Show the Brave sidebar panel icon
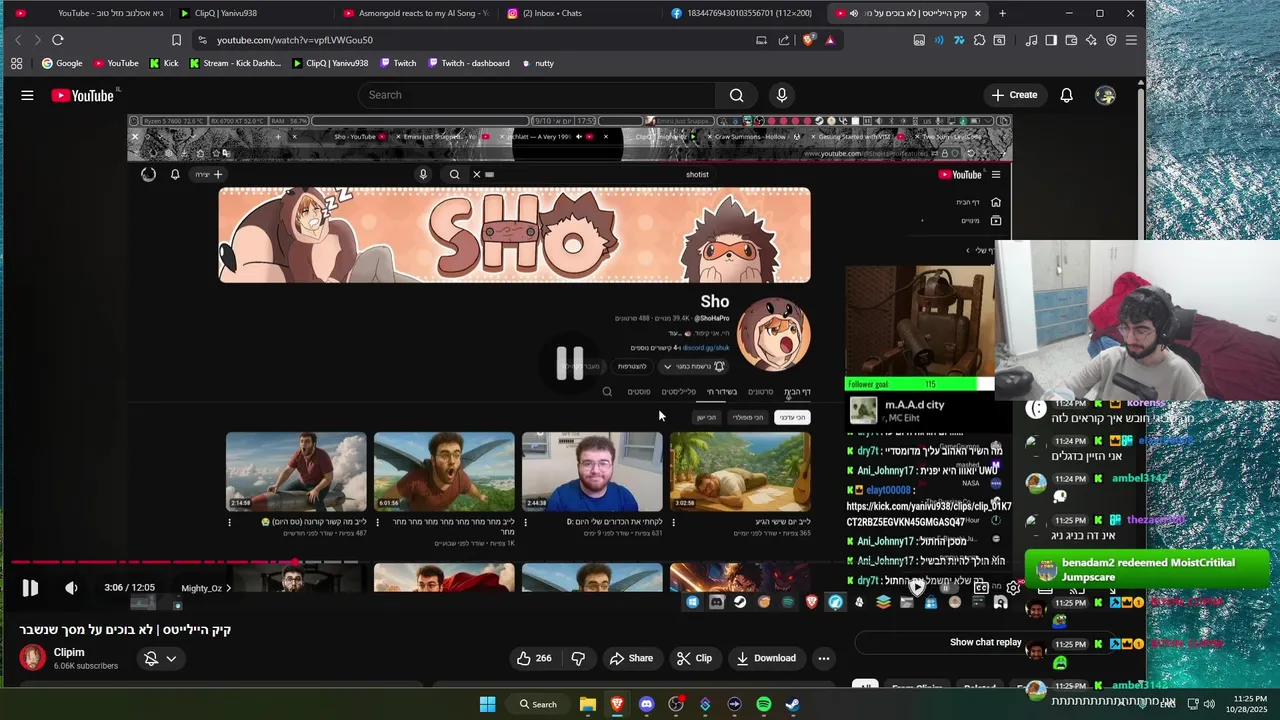The image size is (1280, 720). 1051,40
